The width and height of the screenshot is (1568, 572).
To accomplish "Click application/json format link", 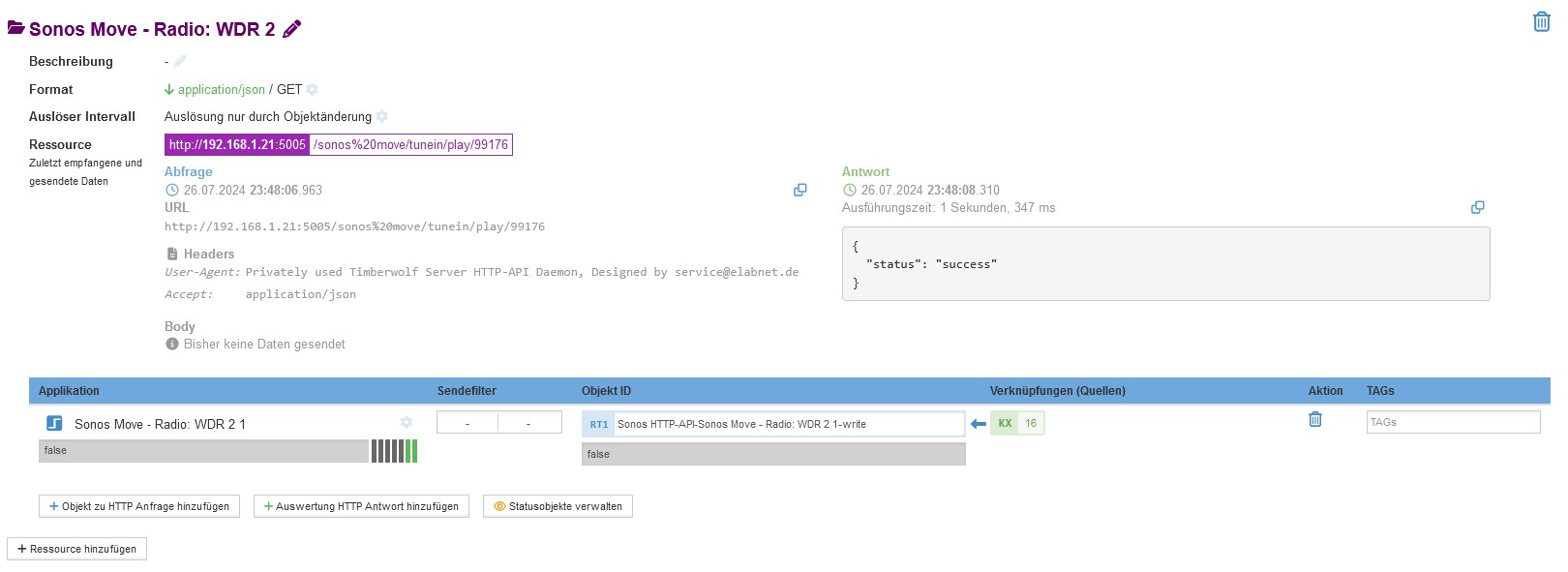I will coord(222,89).
